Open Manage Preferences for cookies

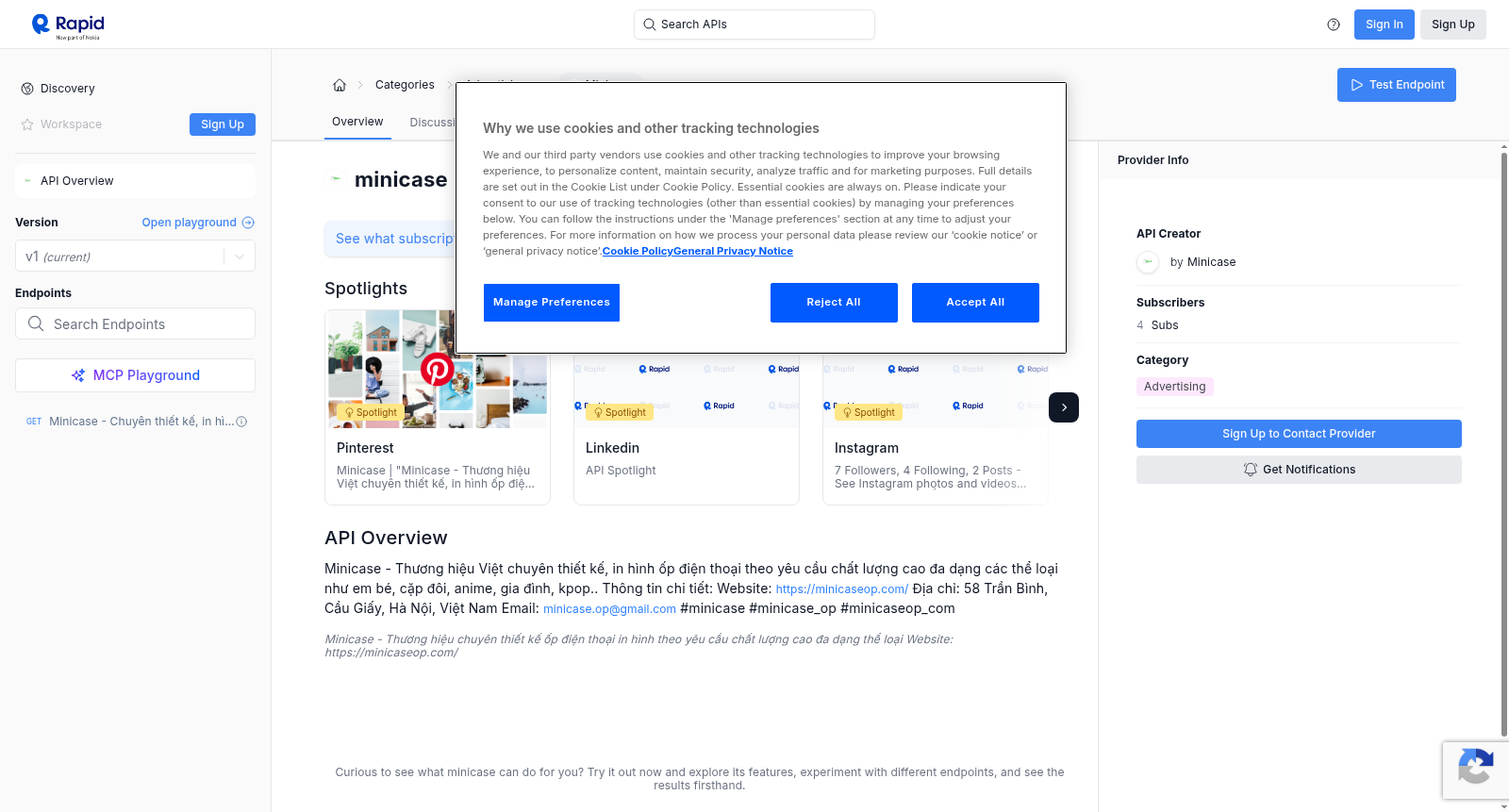click(x=552, y=303)
